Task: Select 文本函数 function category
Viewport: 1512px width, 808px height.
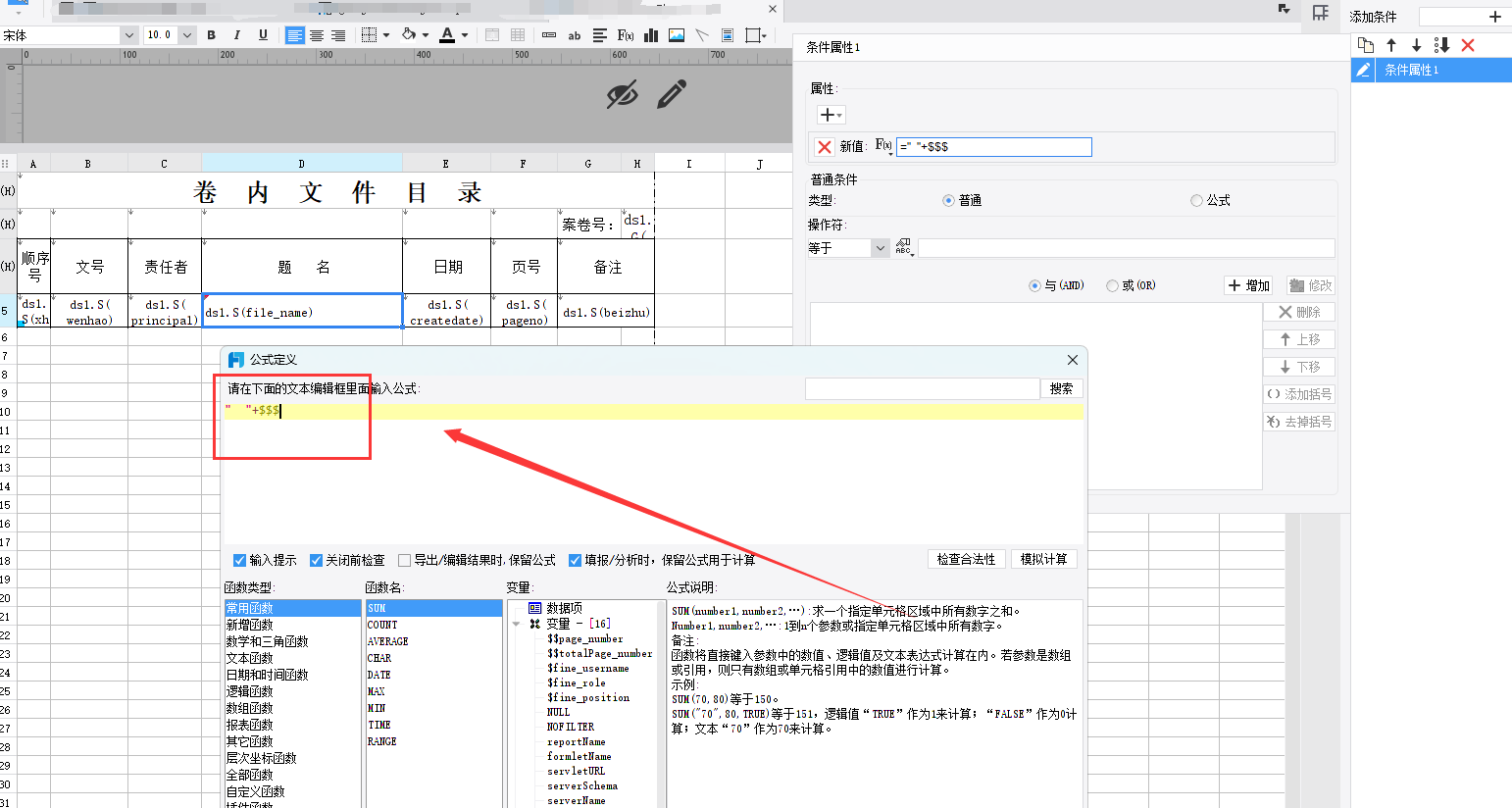Action: 293,659
